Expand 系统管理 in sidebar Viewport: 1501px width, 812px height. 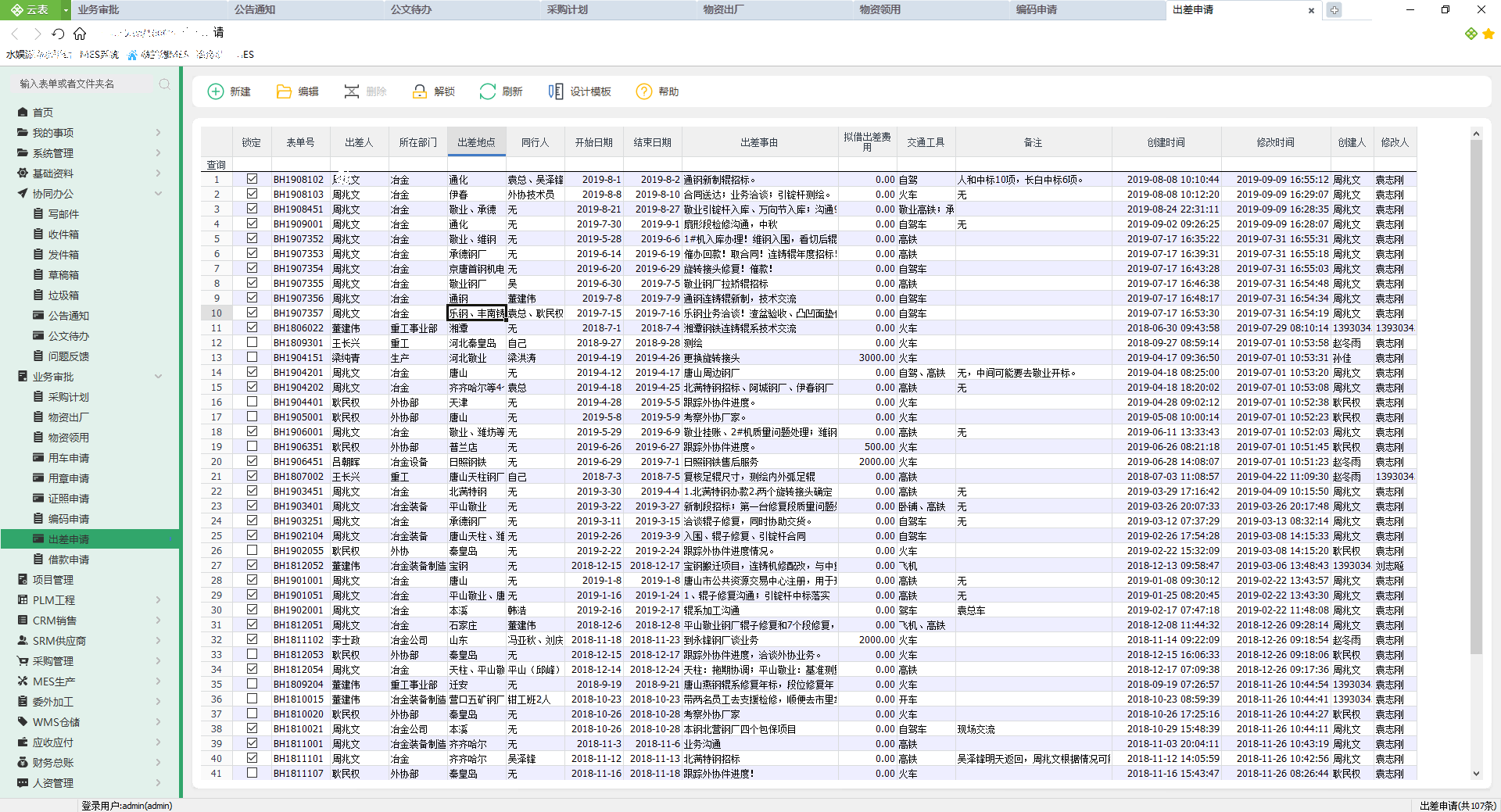point(158,153)
